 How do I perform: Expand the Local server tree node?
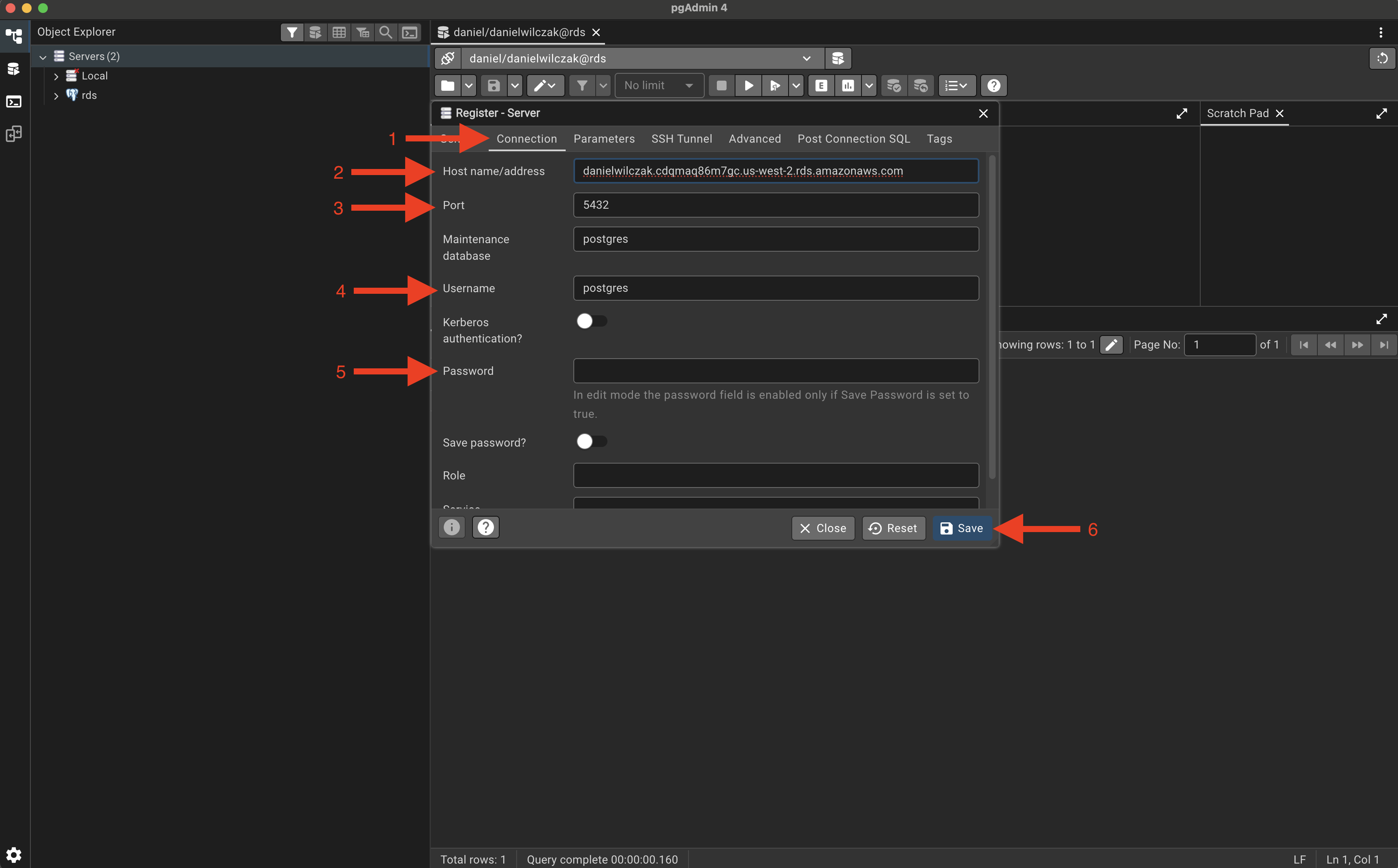[56, 76]
